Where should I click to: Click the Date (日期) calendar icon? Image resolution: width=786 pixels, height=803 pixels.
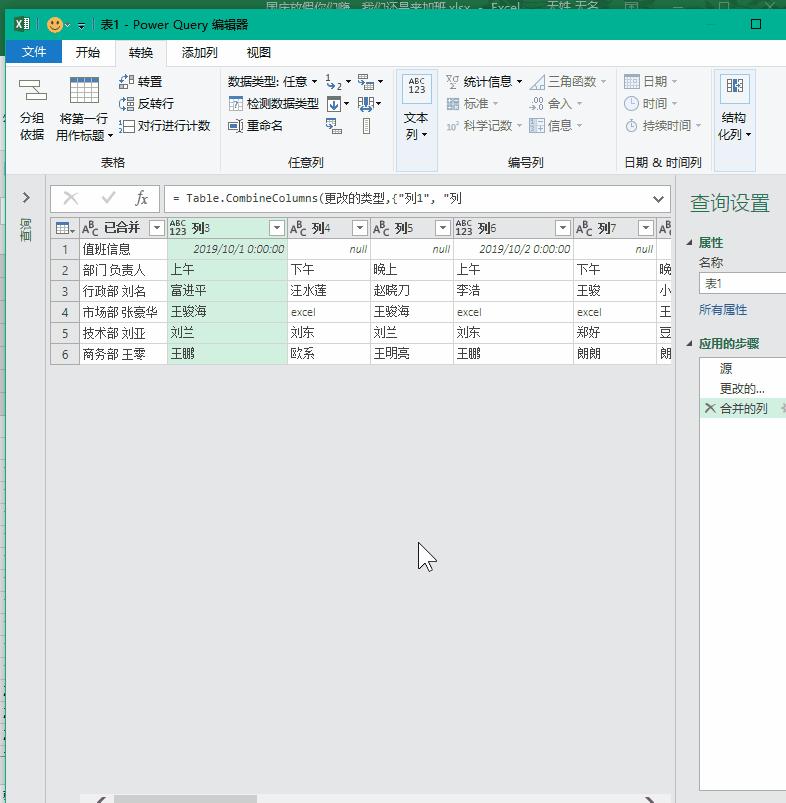point(631,81)
